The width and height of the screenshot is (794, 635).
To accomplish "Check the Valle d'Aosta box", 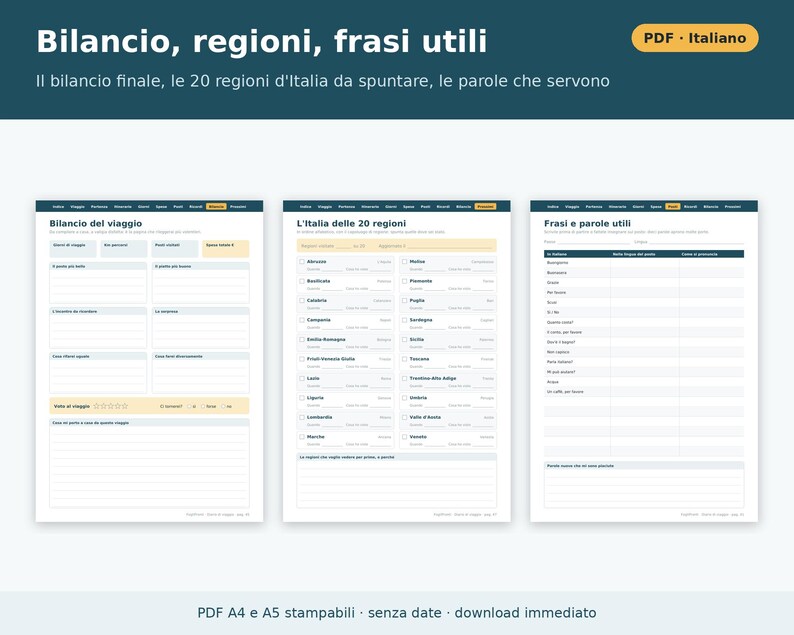I will [405, 417].
